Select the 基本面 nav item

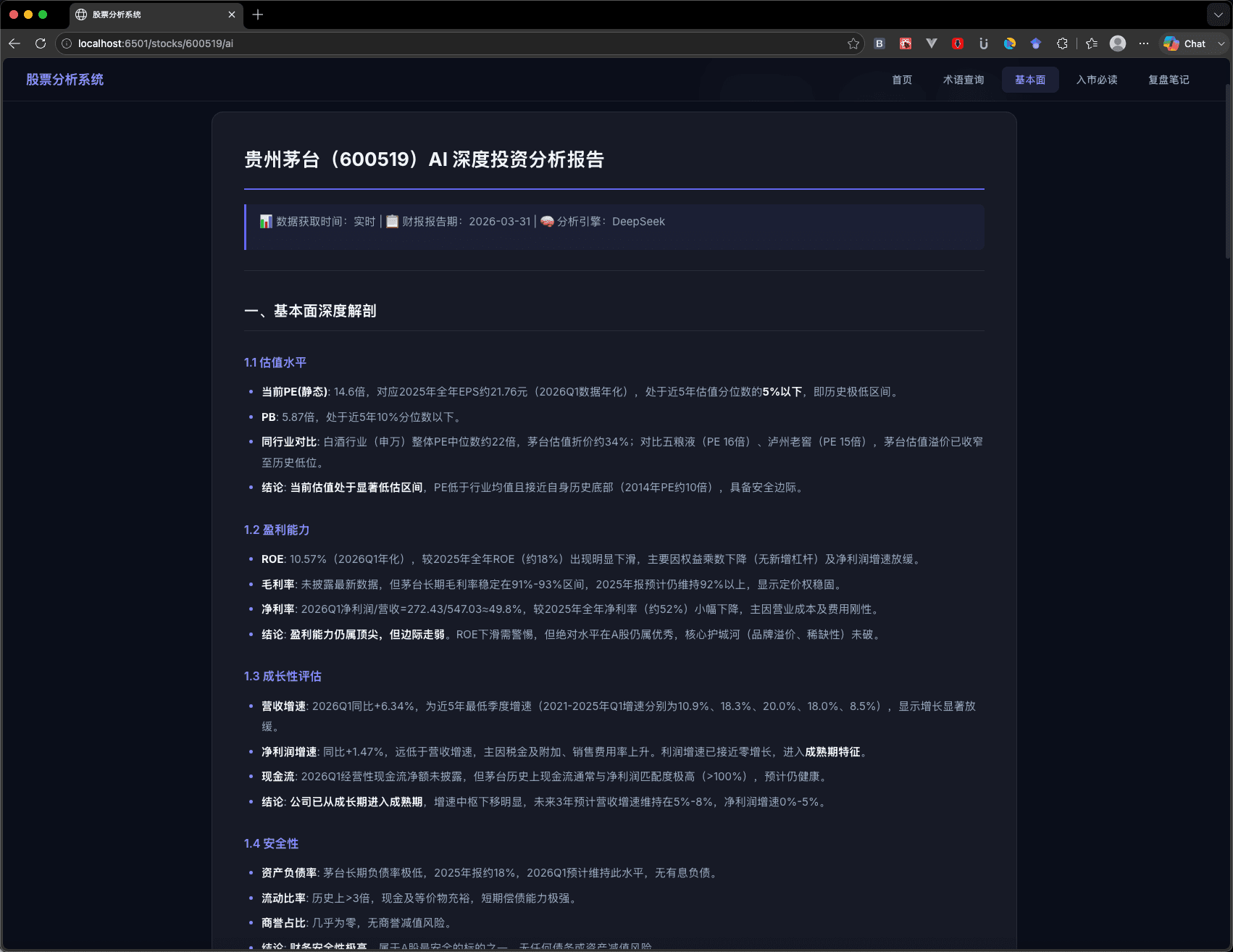pos(1030,80)
